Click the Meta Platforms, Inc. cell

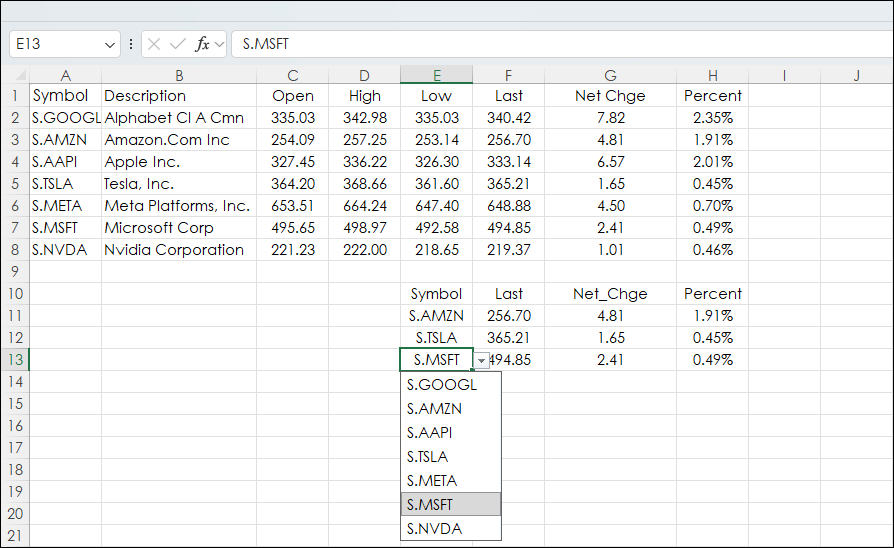coord(179,206)
